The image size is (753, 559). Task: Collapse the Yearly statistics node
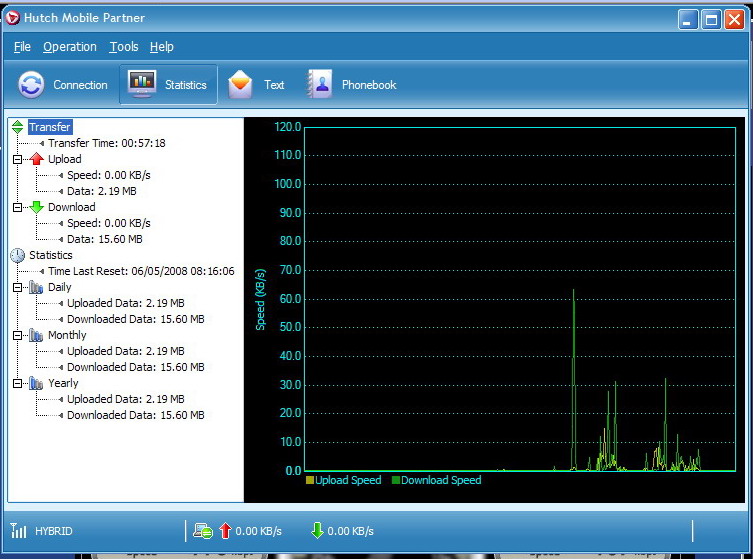17,383
